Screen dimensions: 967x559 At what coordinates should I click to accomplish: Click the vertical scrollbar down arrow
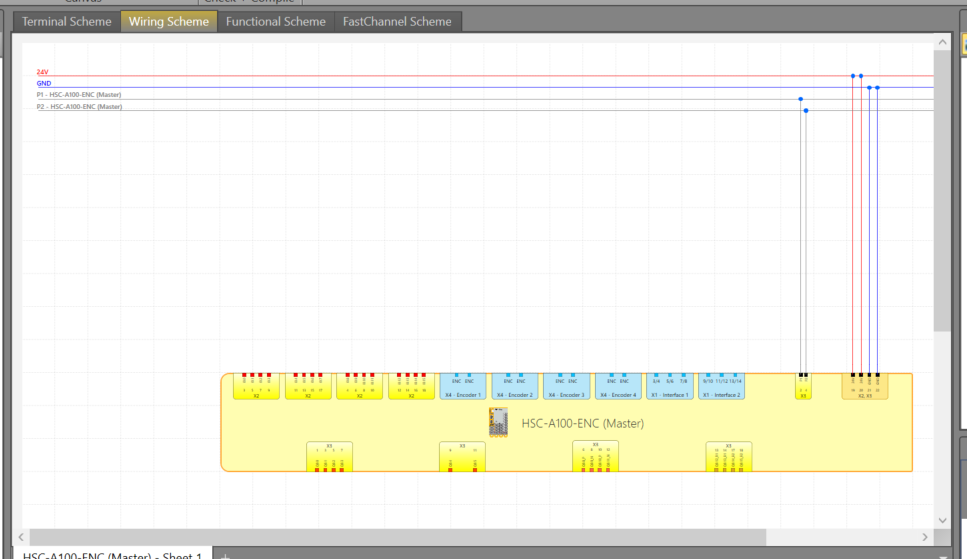[x=942, y=520]
